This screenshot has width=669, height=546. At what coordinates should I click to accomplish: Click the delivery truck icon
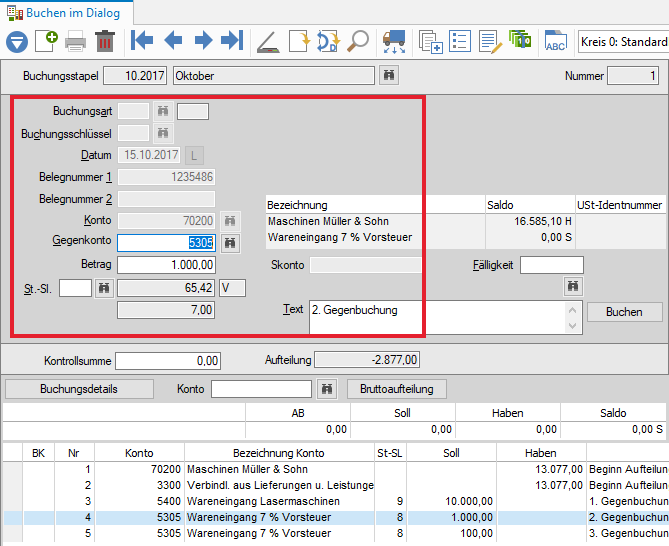pyautogui.click(x=394, y=41)
